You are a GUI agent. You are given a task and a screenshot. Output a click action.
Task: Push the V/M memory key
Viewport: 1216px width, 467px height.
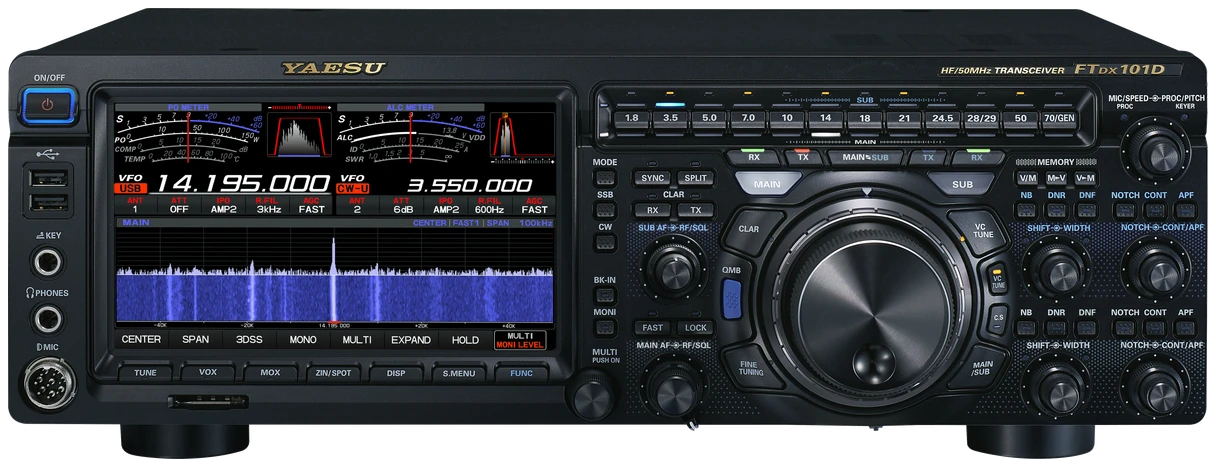tap(1027, 177)
